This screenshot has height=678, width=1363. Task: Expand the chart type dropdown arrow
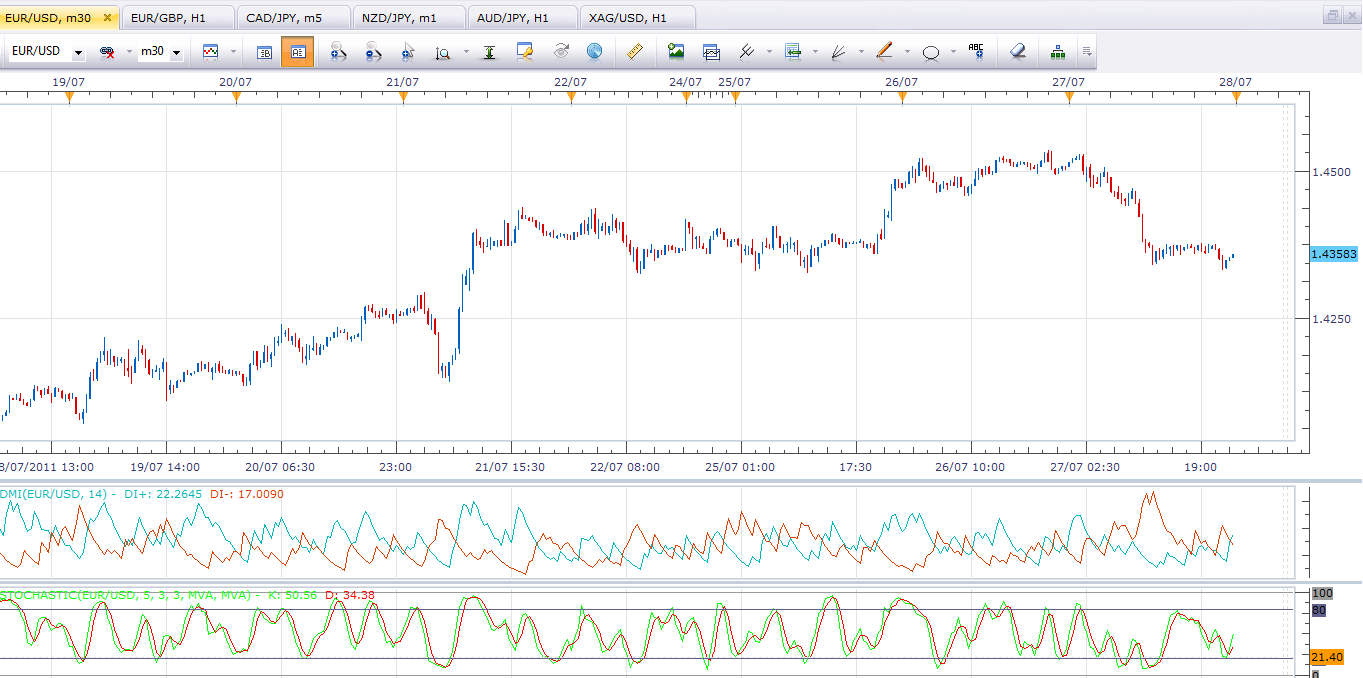click(x=233, y=52)
